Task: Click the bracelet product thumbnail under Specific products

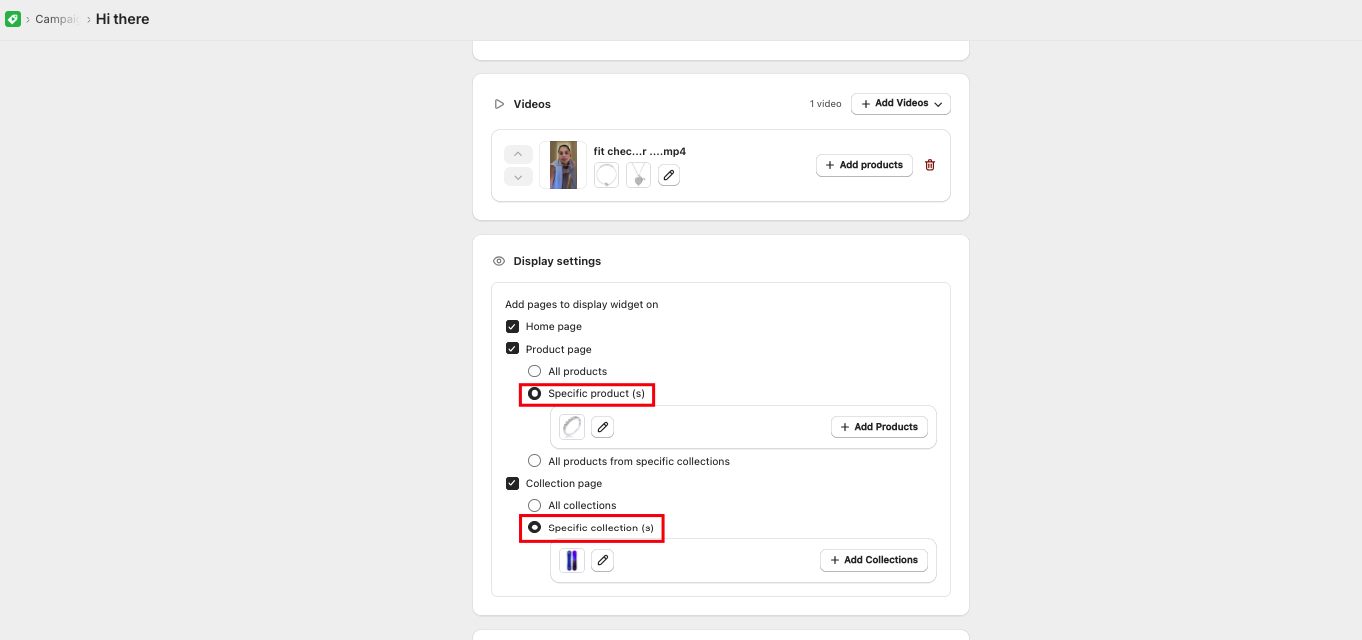Action: click(x=572, y=427)
